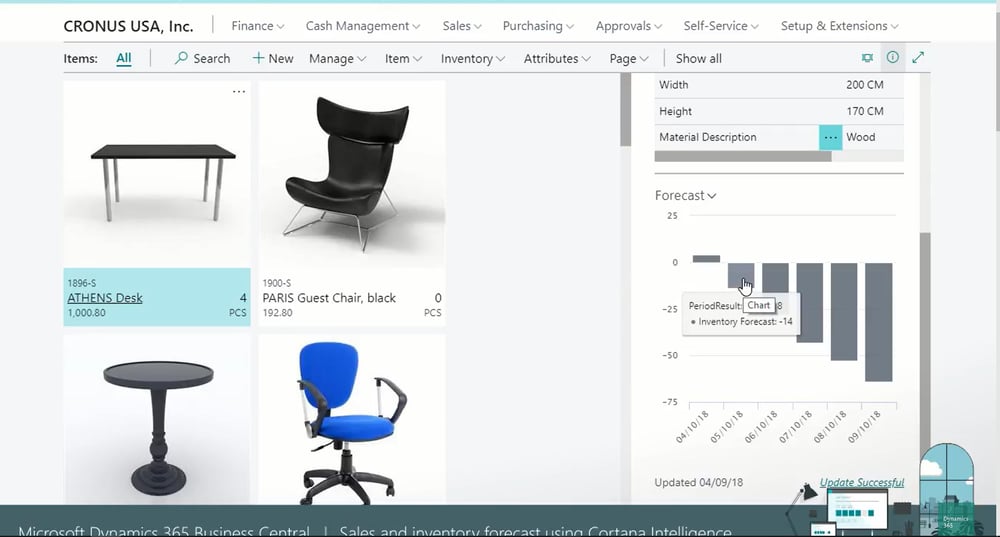Expand the Item action menu
Viewport: 1000px width, 537px height.
pyautogui.click(x=403, y=59)
